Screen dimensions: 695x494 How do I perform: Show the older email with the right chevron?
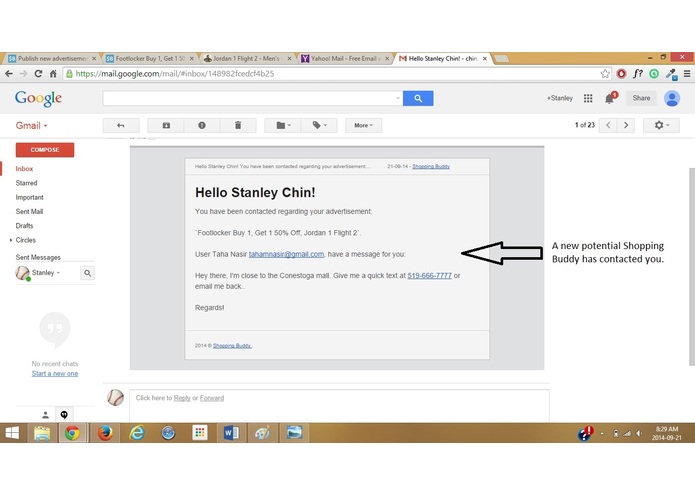(x=626, y=125)
